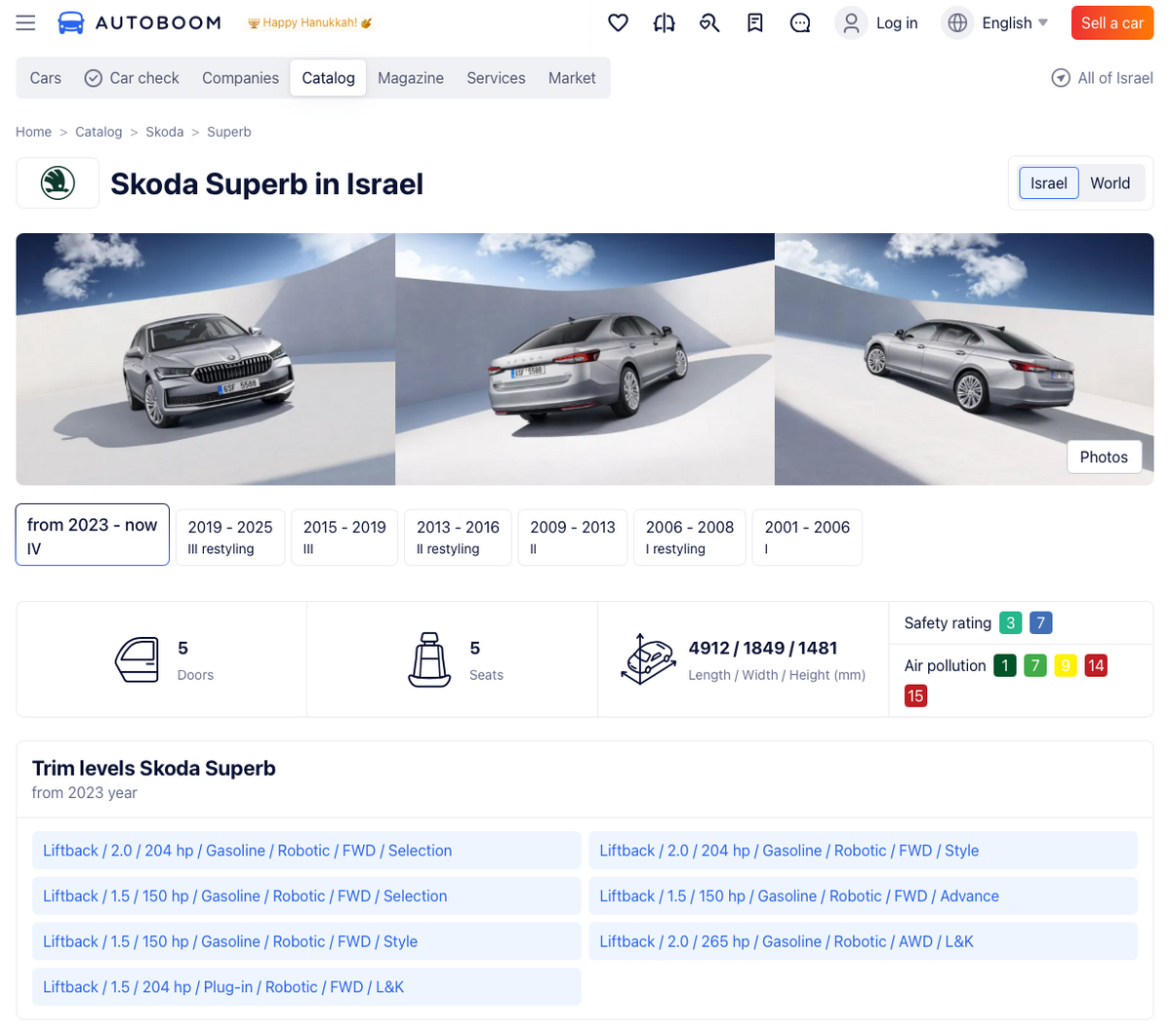Expand the English language dropdown arrow
Viewport: 1171px width, 1036px height.
(x=1043, y=22)
